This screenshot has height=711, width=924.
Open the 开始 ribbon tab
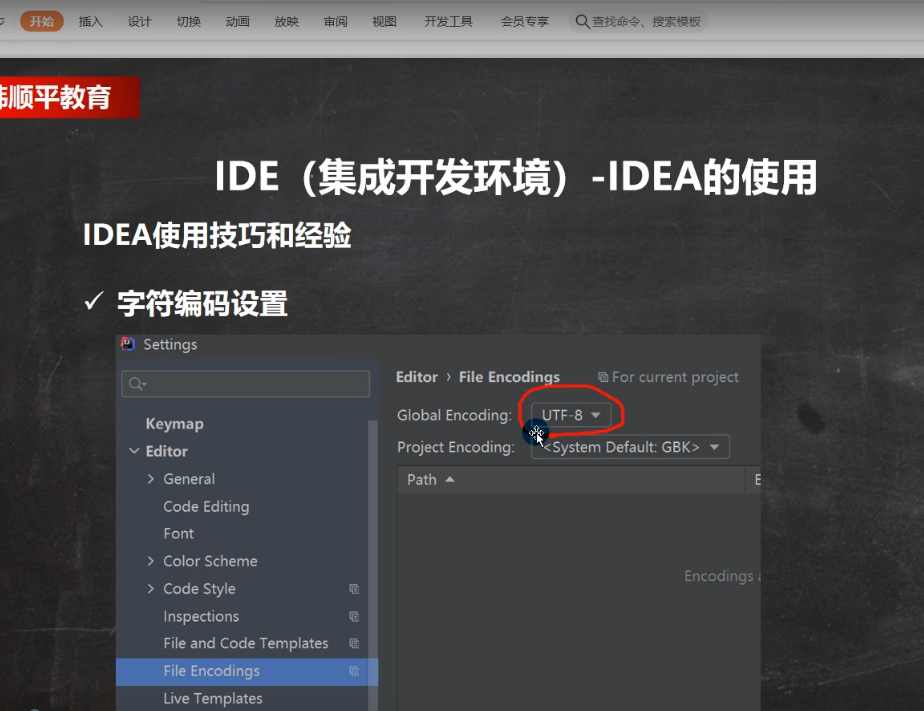pyautogui.click(x=42, y=22)
